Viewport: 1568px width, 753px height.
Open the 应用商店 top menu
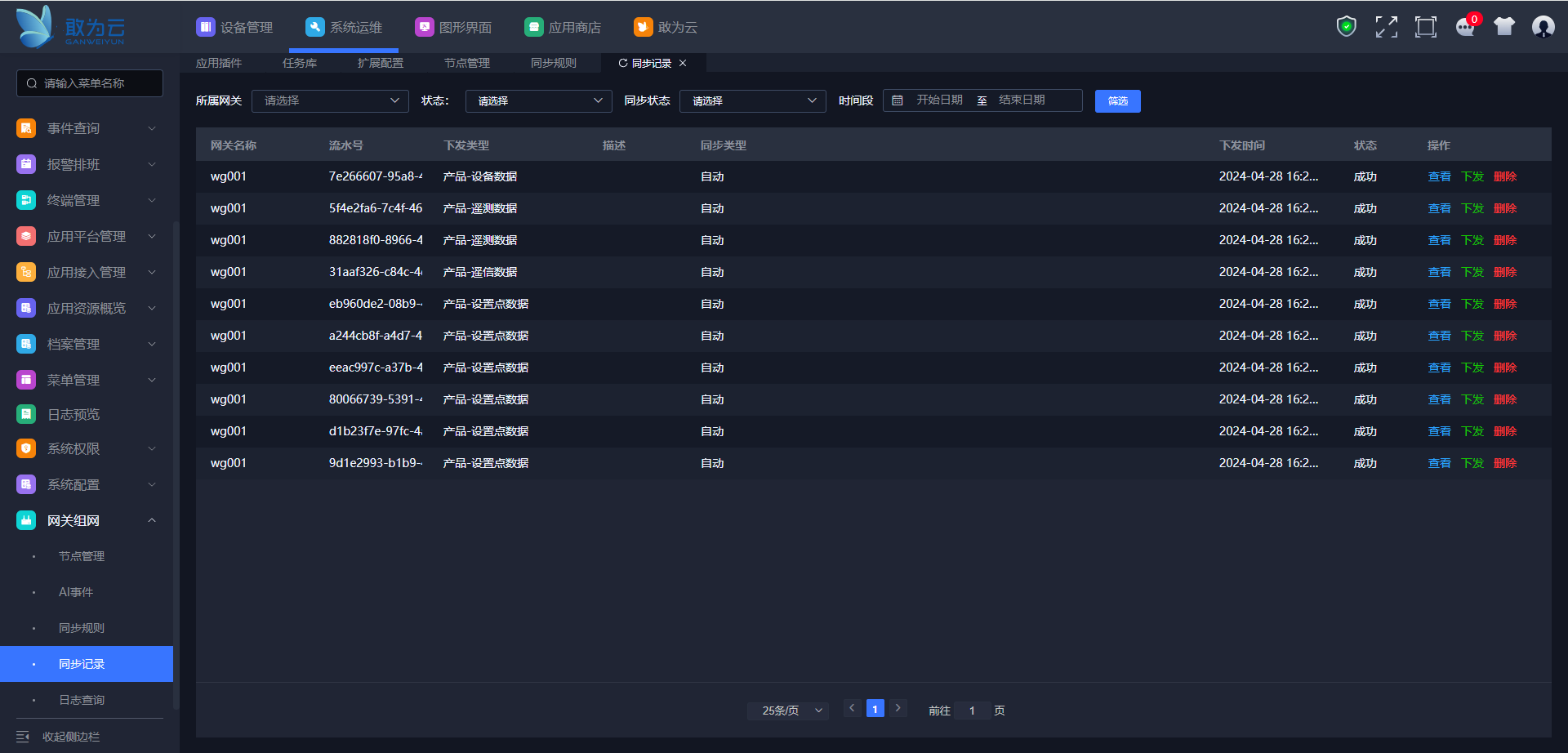tap(563, 27)
